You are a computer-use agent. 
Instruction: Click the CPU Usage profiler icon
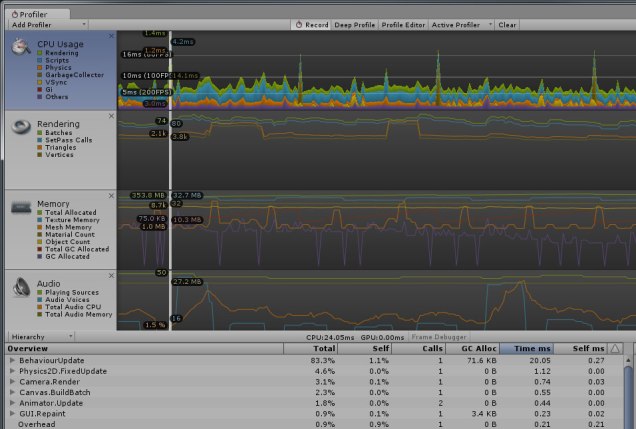(x=20, y=46)
